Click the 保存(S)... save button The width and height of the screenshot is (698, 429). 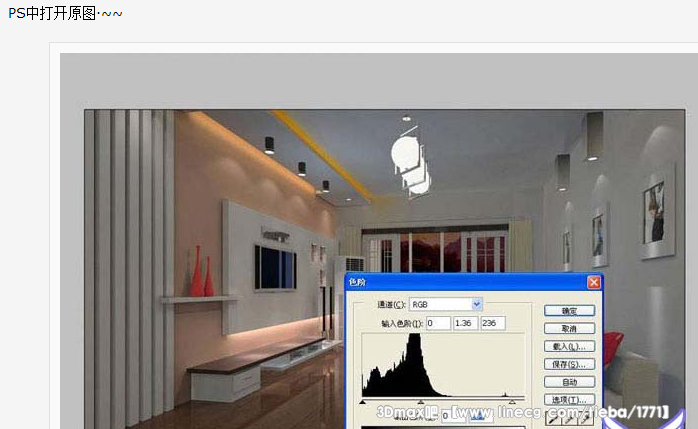pos(569,364)
